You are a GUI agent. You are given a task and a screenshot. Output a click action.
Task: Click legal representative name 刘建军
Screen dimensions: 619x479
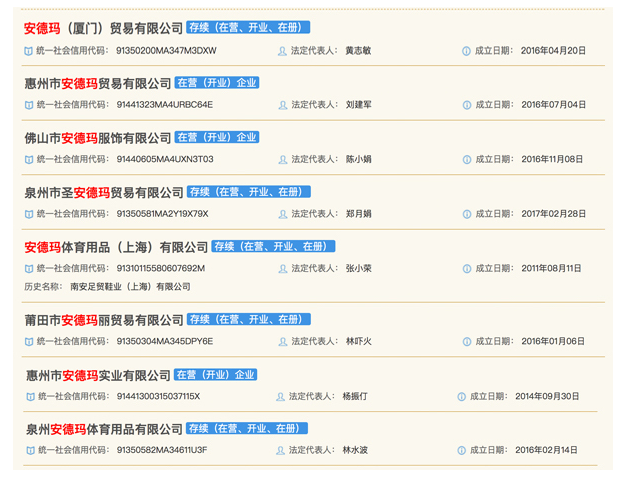click(359, 105)
